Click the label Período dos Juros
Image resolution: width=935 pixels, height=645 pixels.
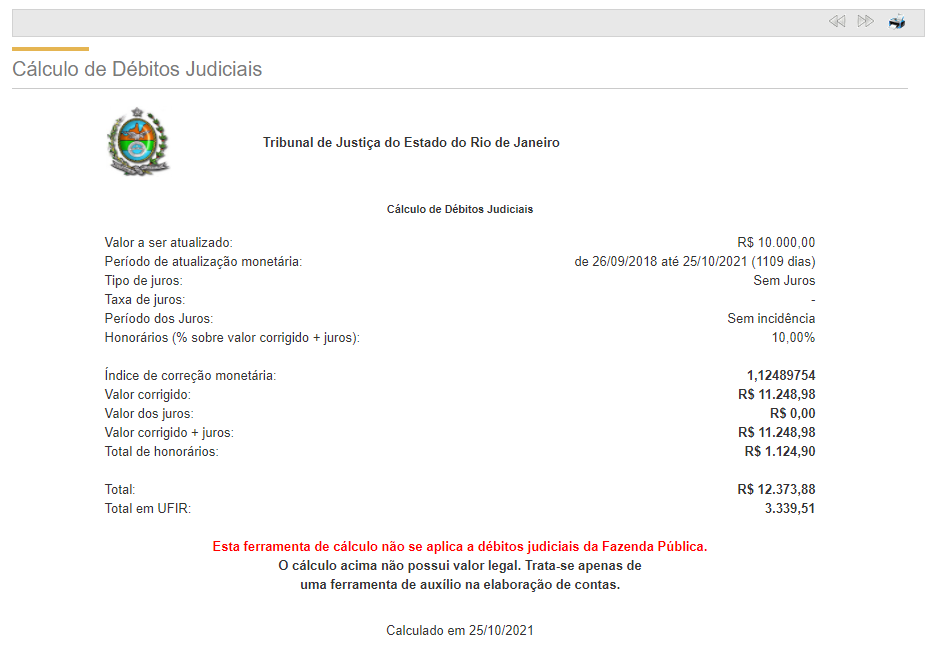tap(159, 319)
